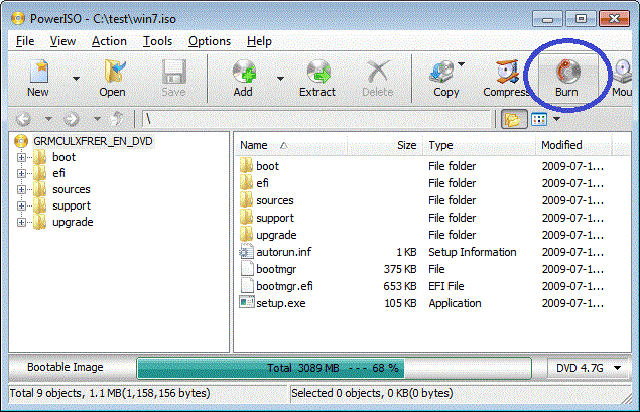Sort by the Size column header

[384, 145]
